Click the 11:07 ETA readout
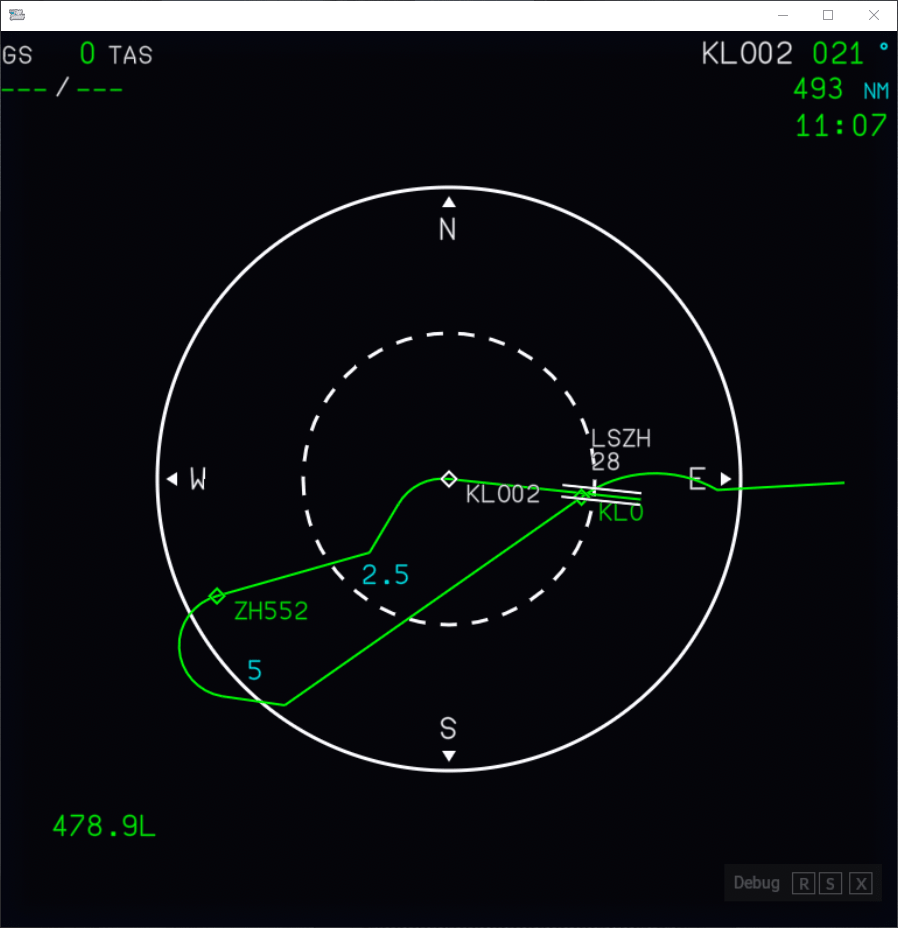The image size is (898, 928). click(841, 126)
